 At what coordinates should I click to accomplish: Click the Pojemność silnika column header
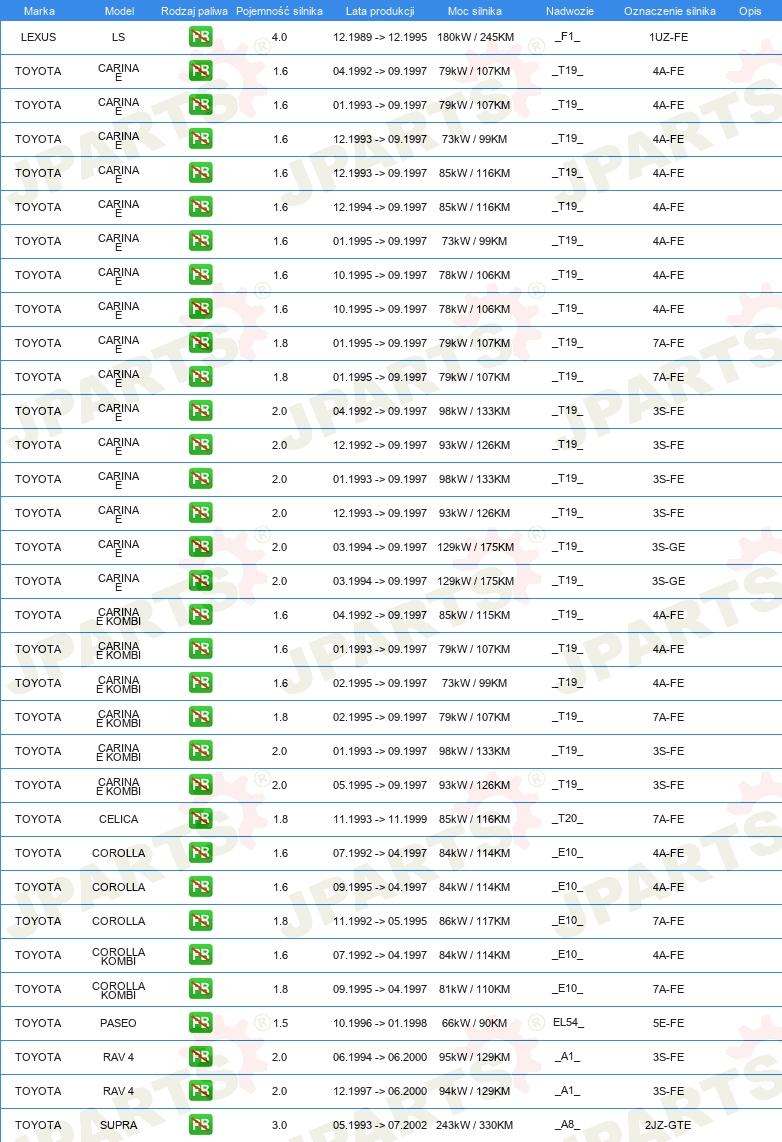280,11
